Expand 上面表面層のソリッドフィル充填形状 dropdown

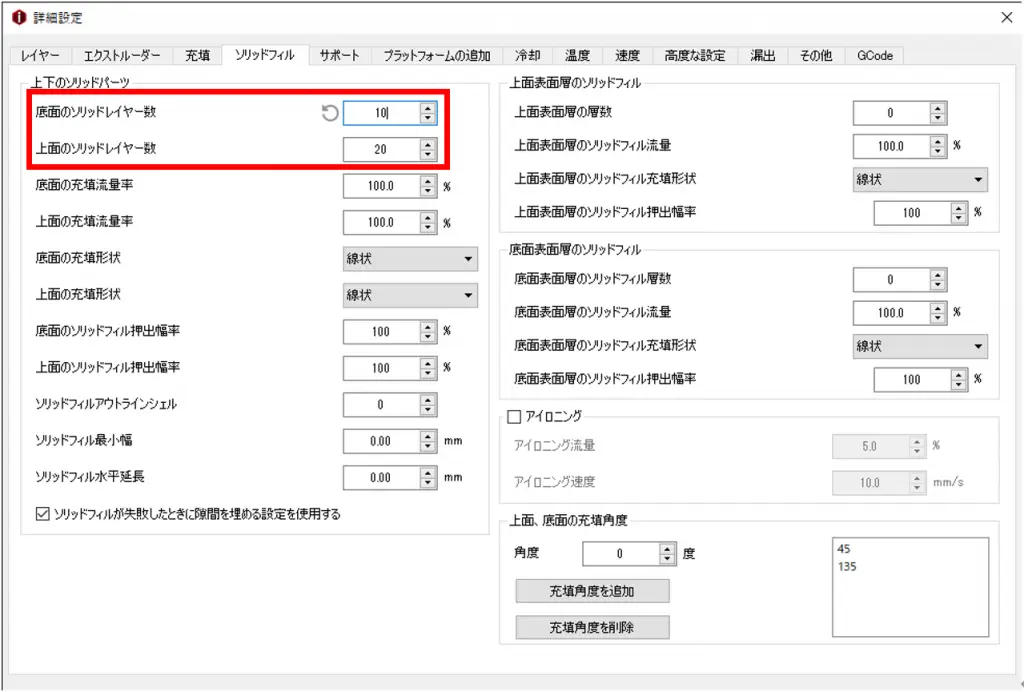pos(920,180)
